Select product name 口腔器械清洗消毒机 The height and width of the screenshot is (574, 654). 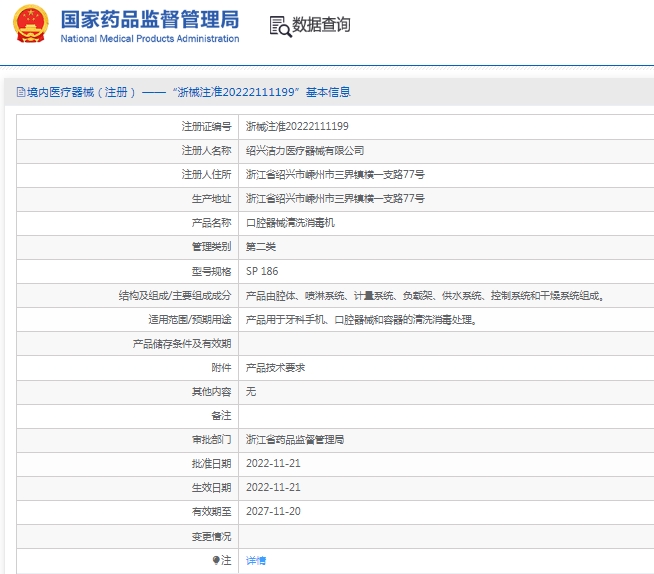point(290,223)
